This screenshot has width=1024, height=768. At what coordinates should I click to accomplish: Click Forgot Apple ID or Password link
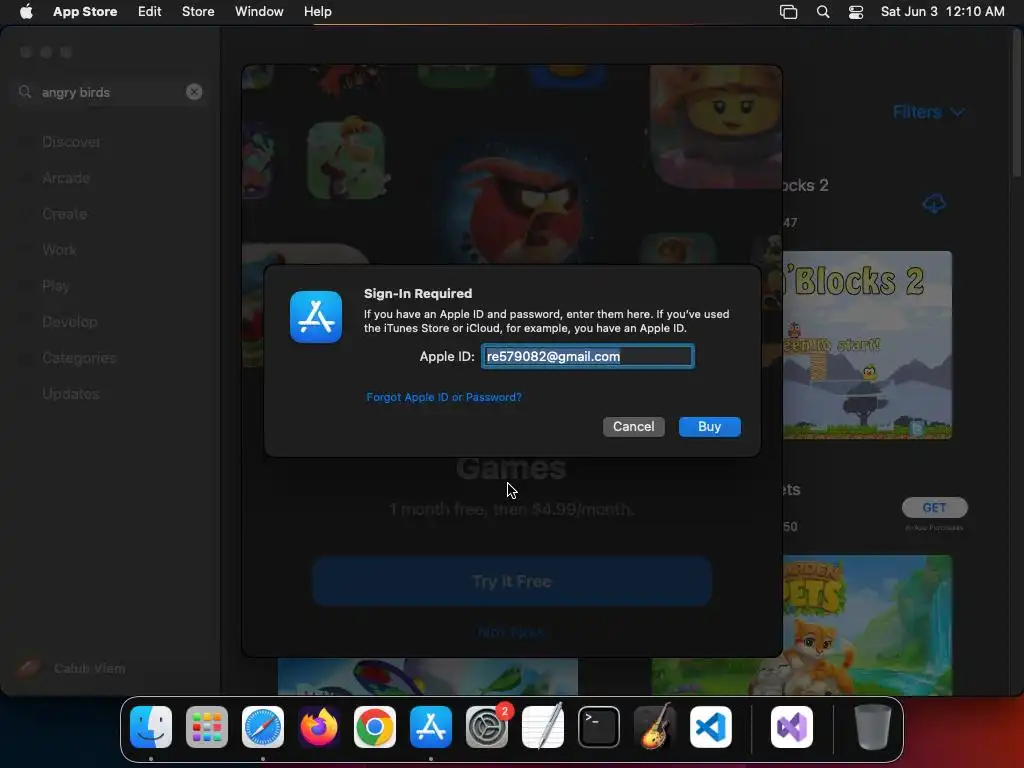coord(444,397)
